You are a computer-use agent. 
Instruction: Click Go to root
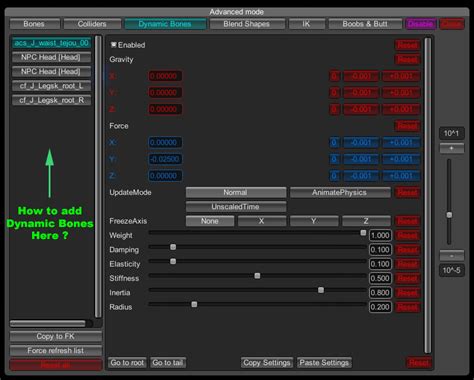click(x=127, y=363)
